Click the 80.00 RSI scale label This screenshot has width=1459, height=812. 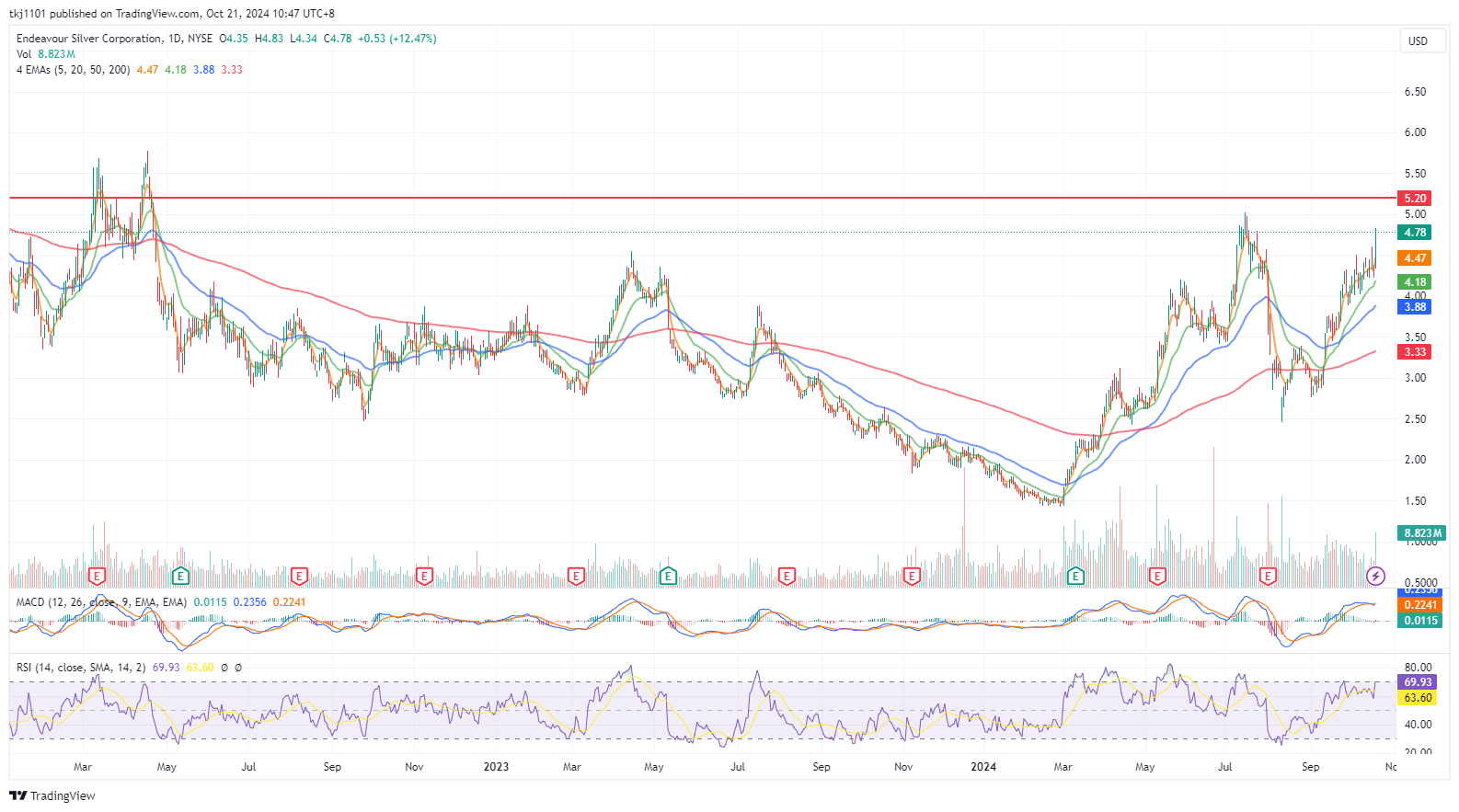click(1418, 668)
